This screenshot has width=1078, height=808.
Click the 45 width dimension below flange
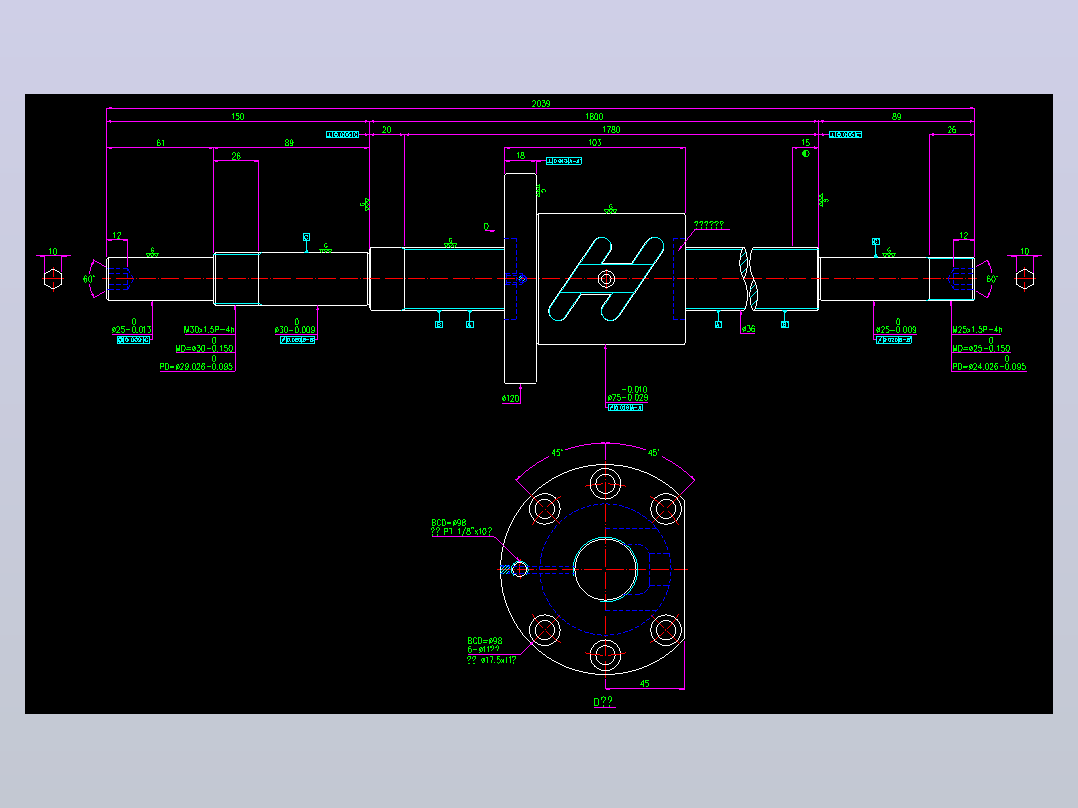point(644,684)
